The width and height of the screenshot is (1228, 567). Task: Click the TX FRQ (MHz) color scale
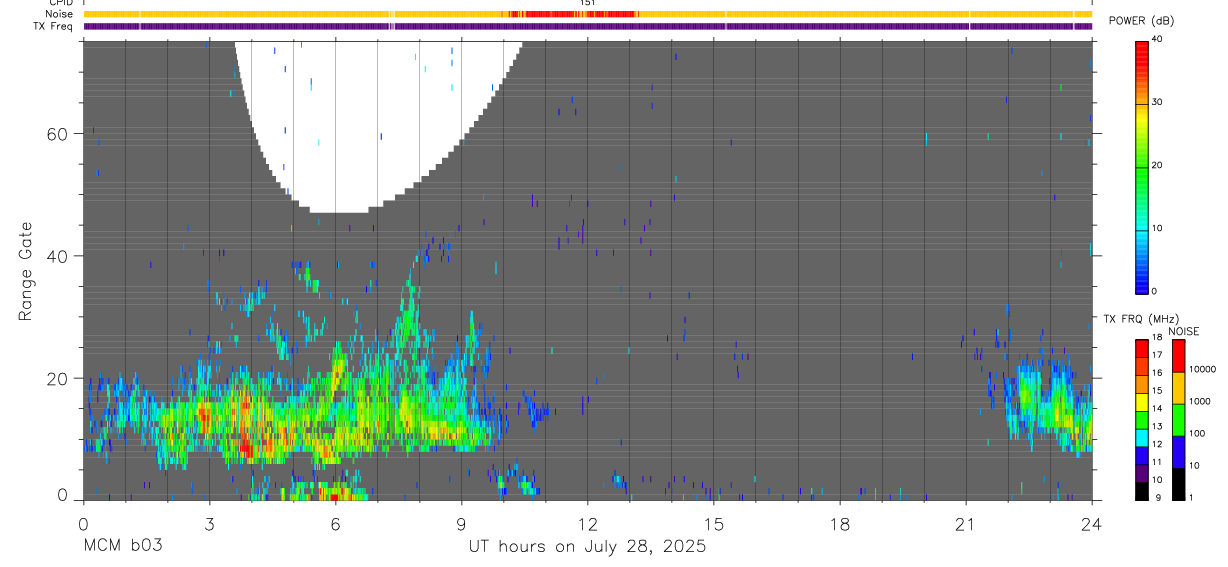(x=1142, y=418)
